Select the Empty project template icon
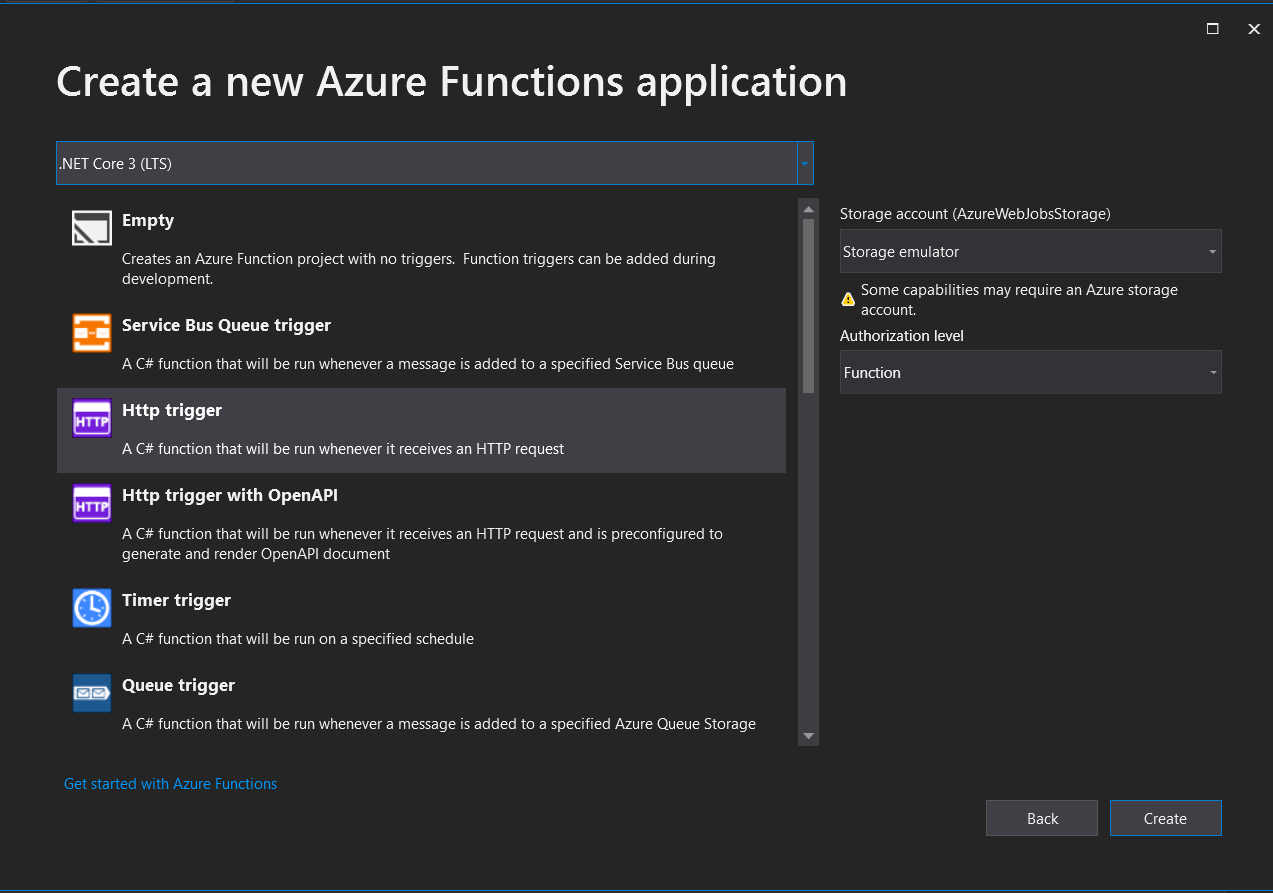1273x893 pixels. [x=91, y=227]
